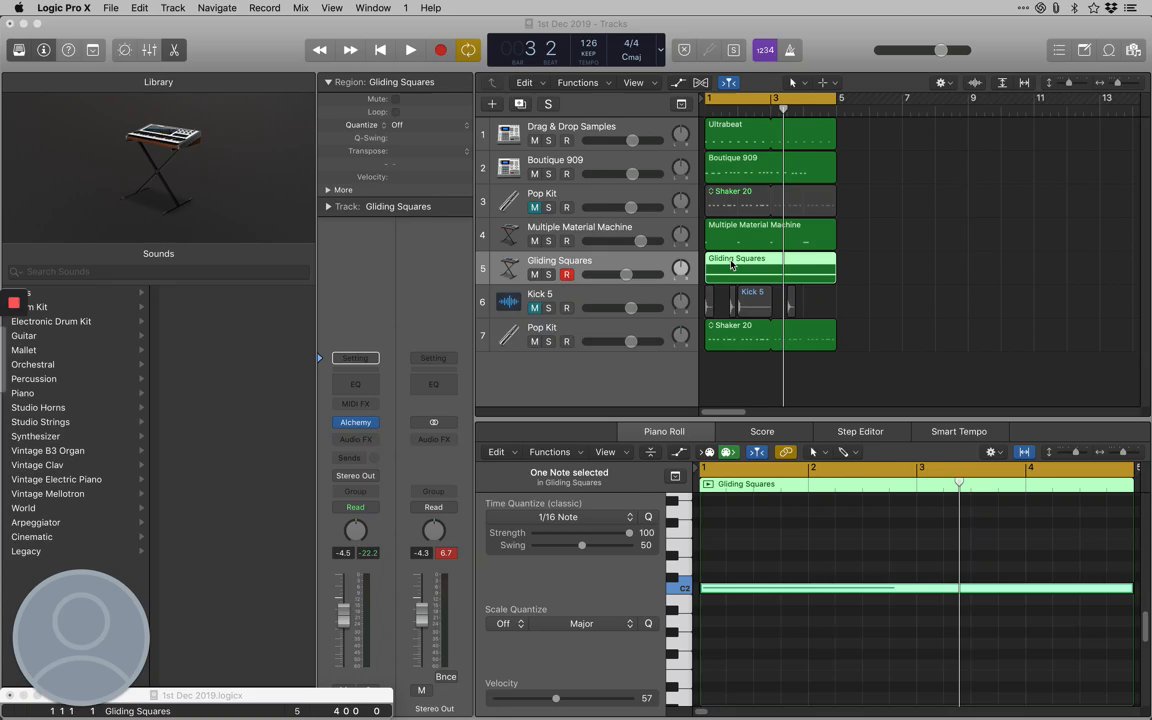Open the List Editors button
Screen dimensions: 1152x720
1059,50
